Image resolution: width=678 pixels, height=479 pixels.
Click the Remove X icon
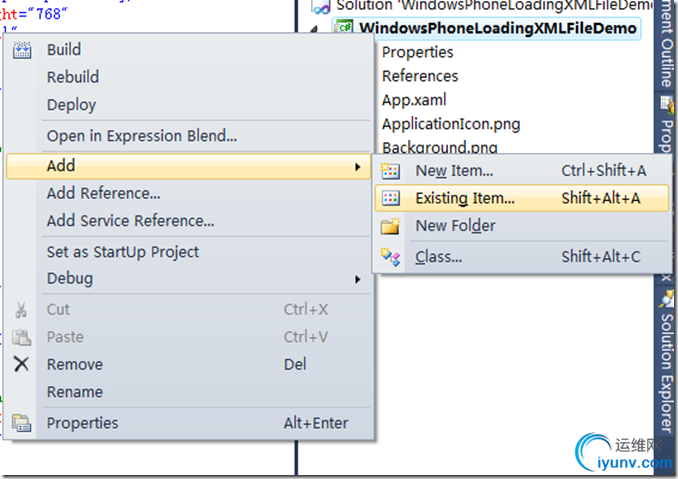click(22, 364)
